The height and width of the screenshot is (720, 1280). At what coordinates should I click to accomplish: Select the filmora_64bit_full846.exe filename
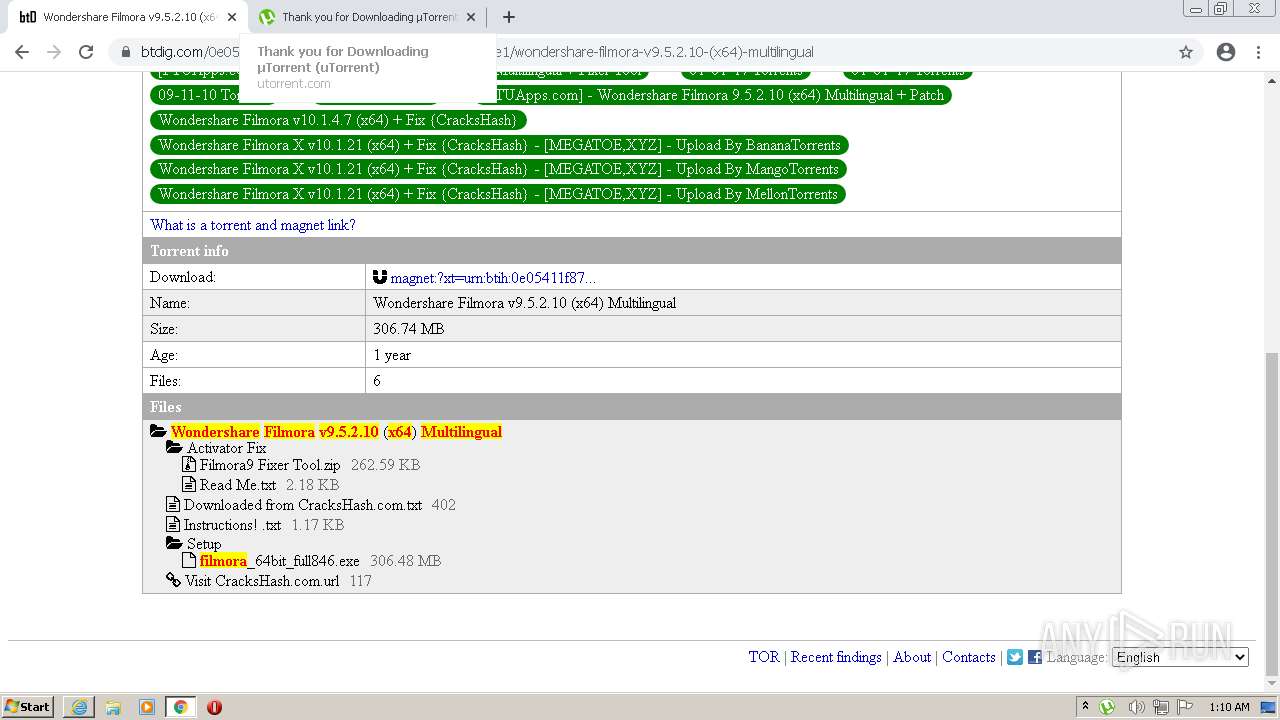(x=279, y=561)
